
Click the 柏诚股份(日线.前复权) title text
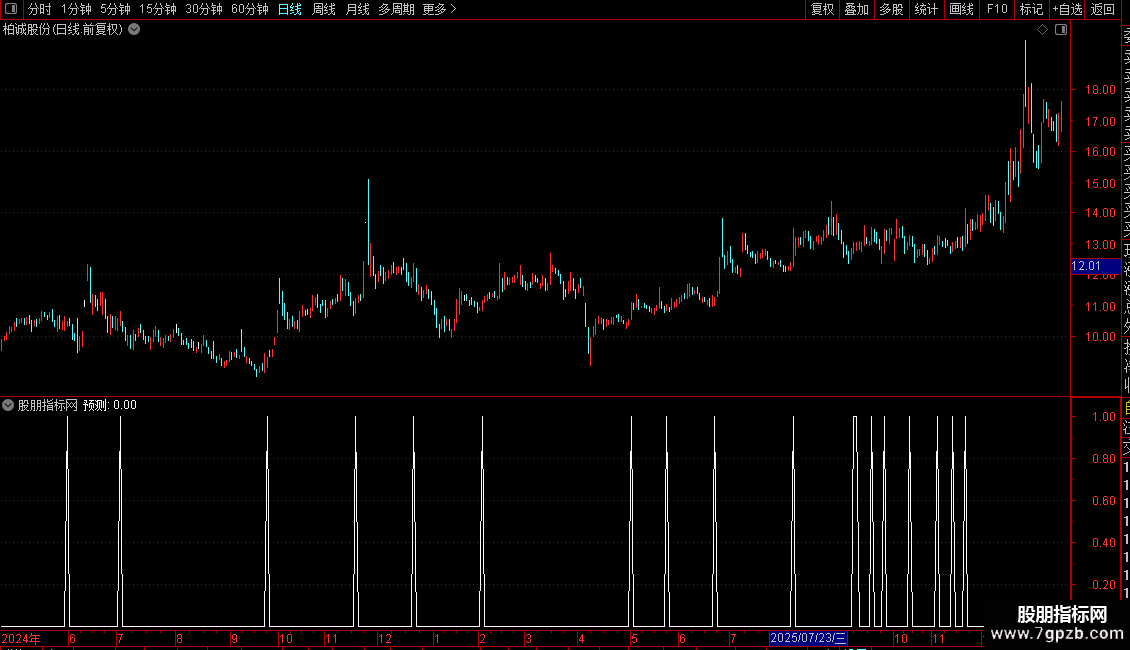click(63, 30)
